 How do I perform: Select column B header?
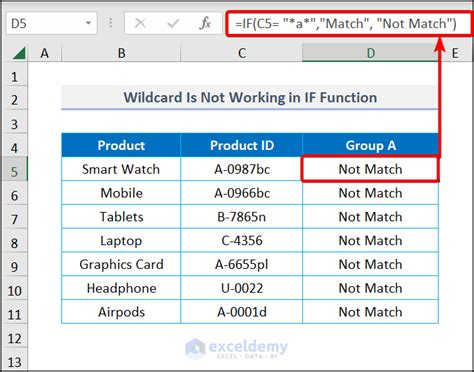[x=121, y=53]
